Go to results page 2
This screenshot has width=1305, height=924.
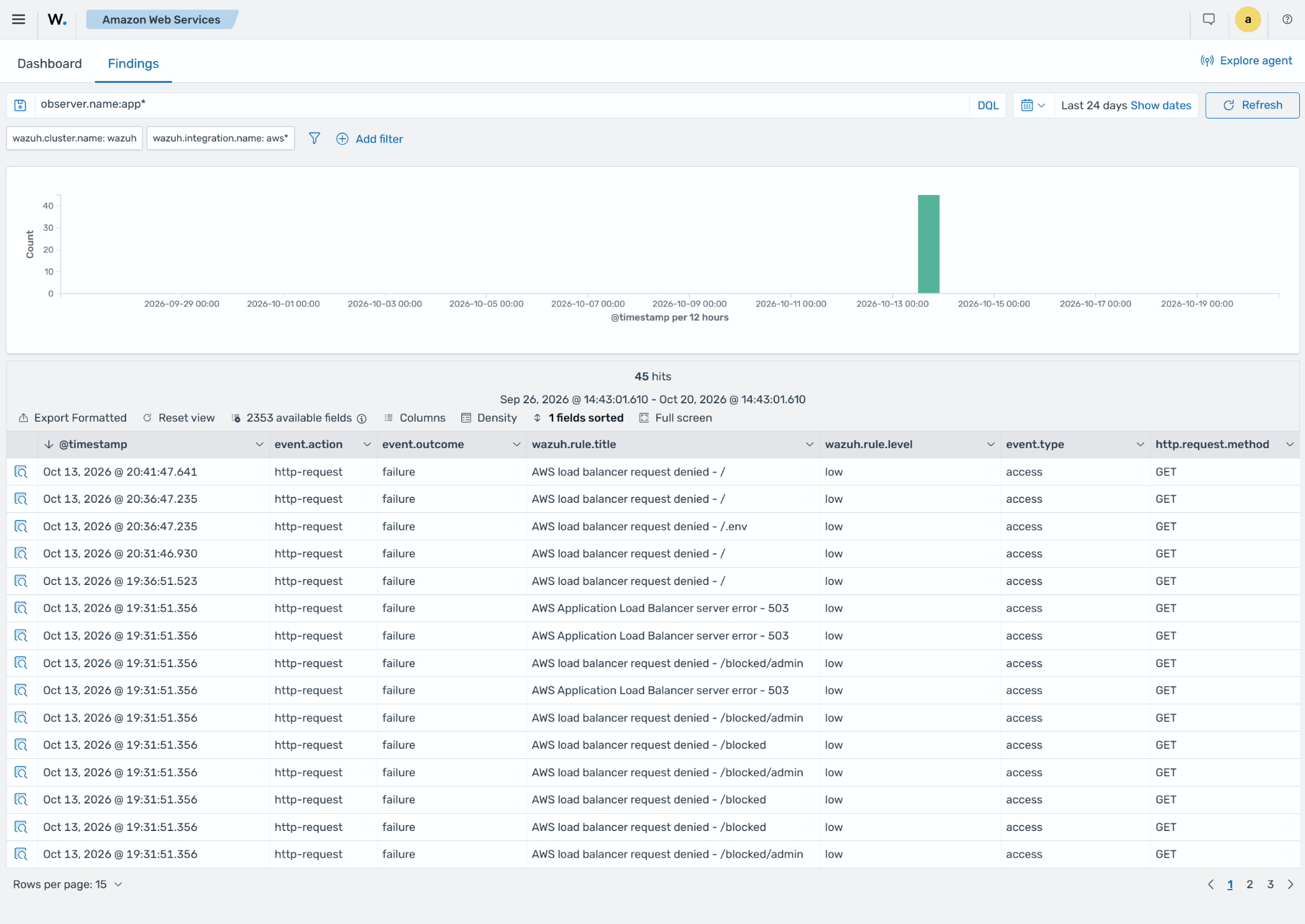[x=1250, y=884]
